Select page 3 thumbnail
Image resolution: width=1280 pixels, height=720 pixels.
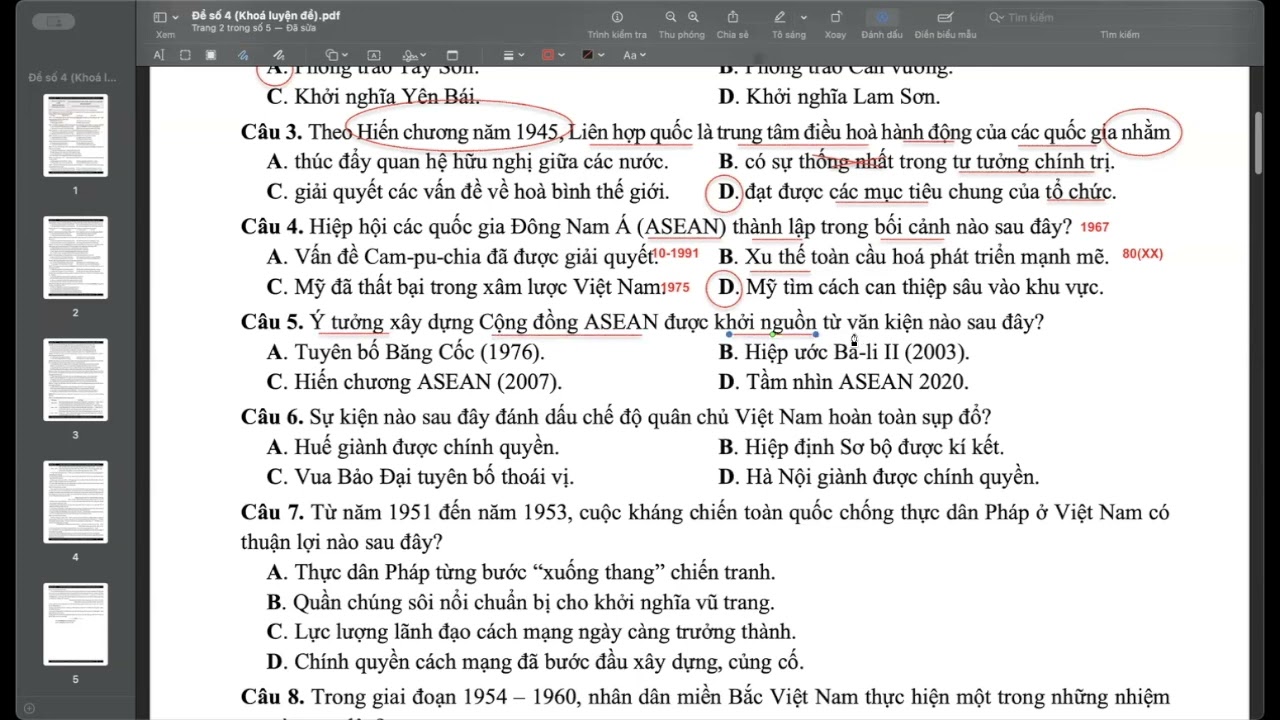pos(75,380)
